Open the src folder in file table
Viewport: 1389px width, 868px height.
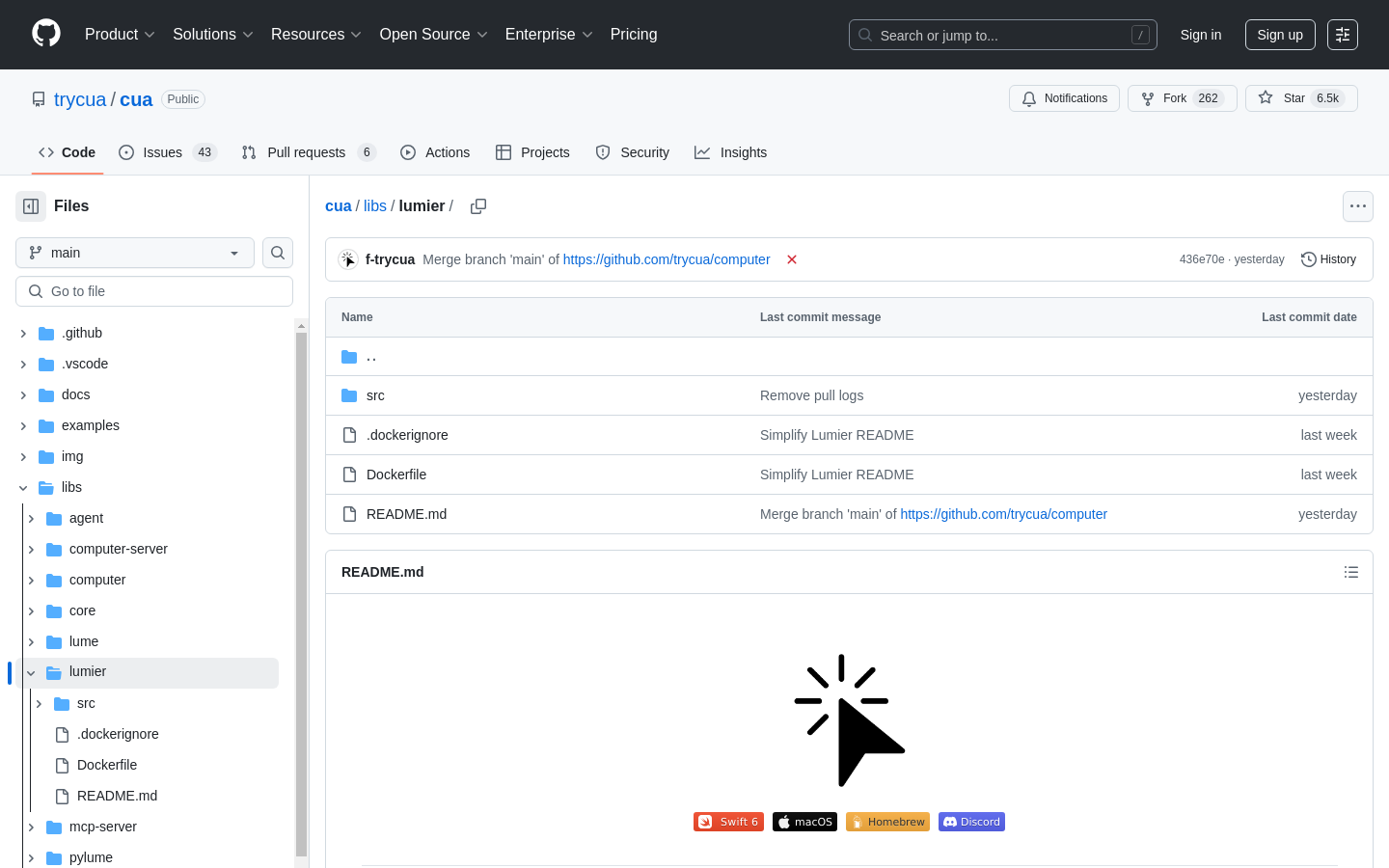click(375, 395)
